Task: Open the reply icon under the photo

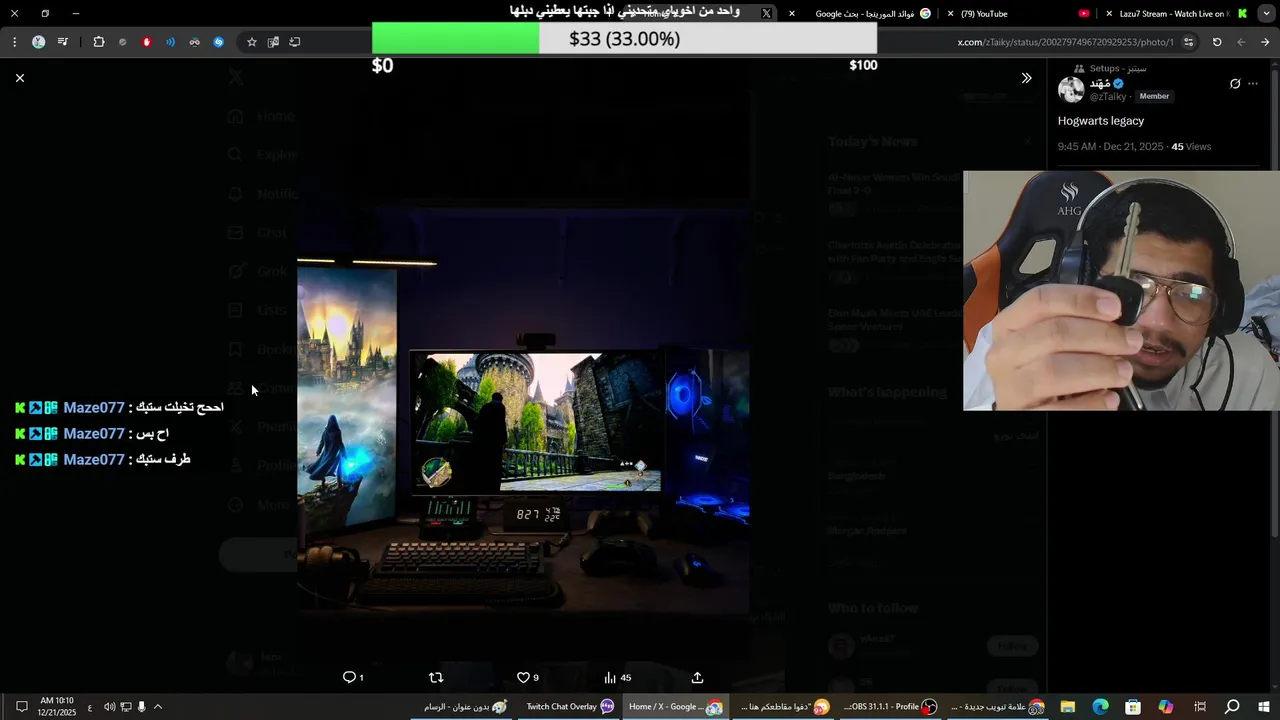Action: [350, 677]
